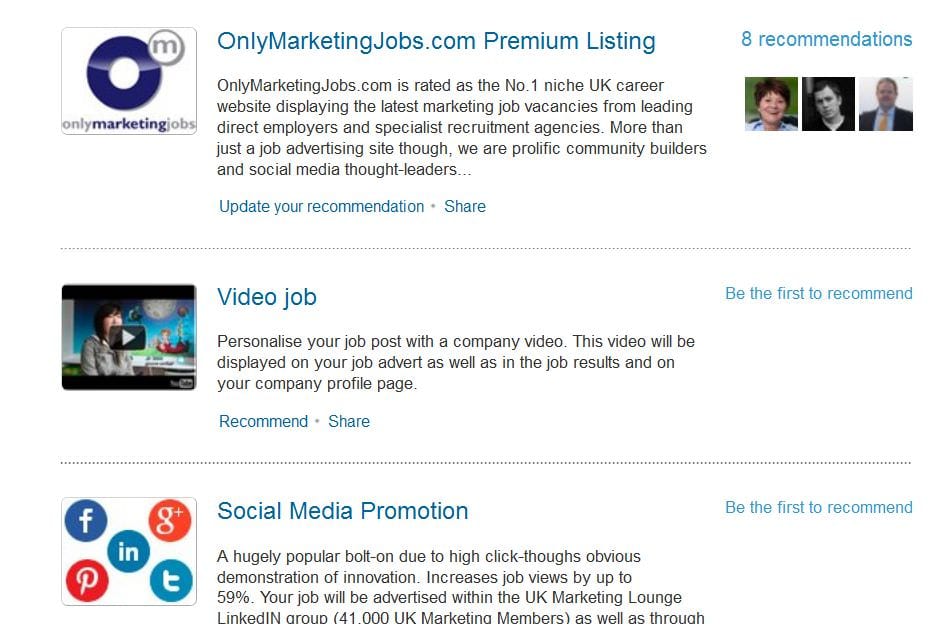View the 8 recommendations
Image resolution: width=931 pixels, height=627 pixels.
pyautogui.click(x=826, y=40)
